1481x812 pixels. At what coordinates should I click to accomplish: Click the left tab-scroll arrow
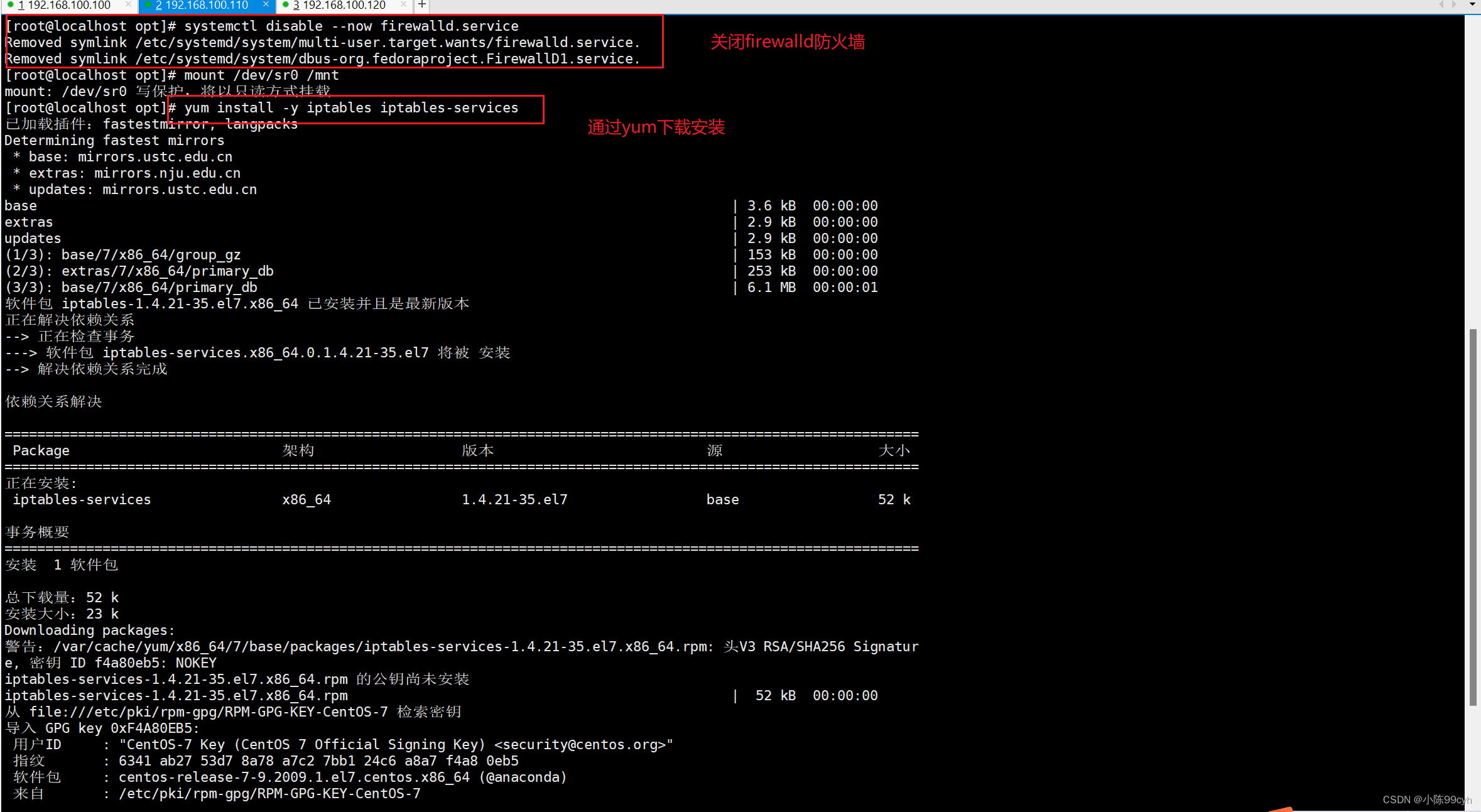1441,4
